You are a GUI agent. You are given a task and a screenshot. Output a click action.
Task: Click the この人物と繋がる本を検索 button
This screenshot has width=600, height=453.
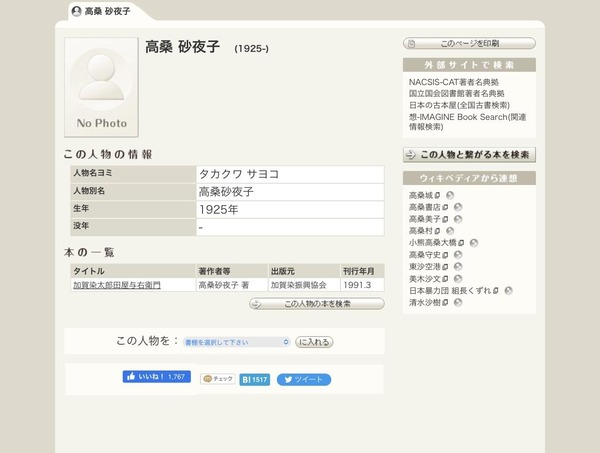click(x=469, y=155)
